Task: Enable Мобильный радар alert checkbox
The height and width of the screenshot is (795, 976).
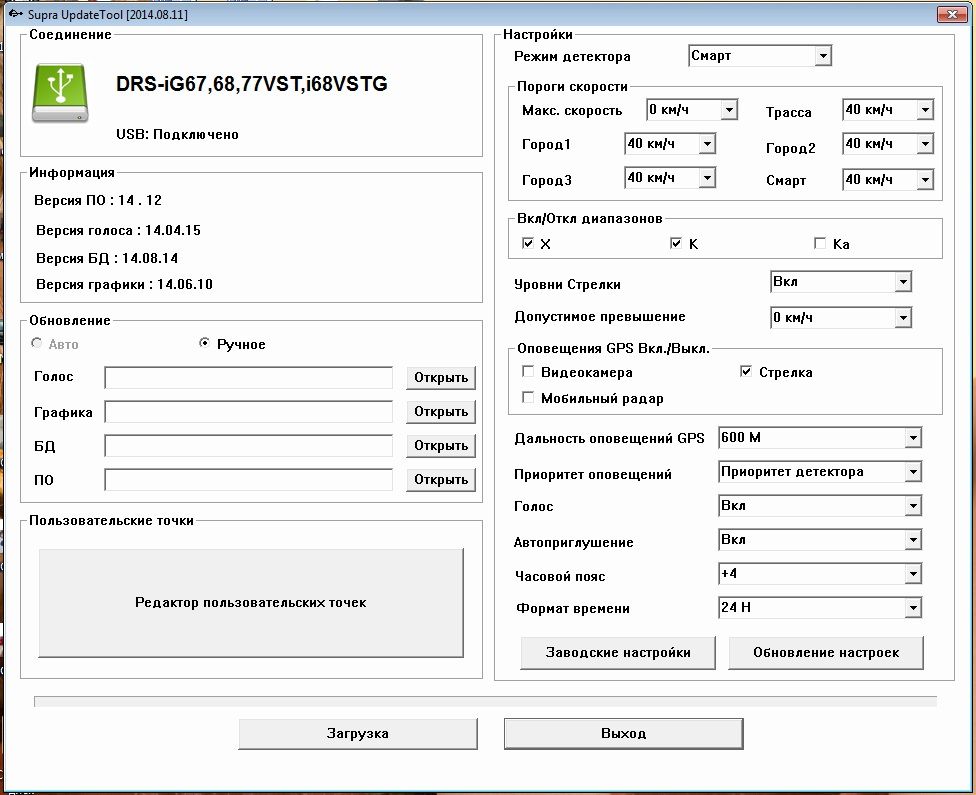Action: click(x=528, y=397)
